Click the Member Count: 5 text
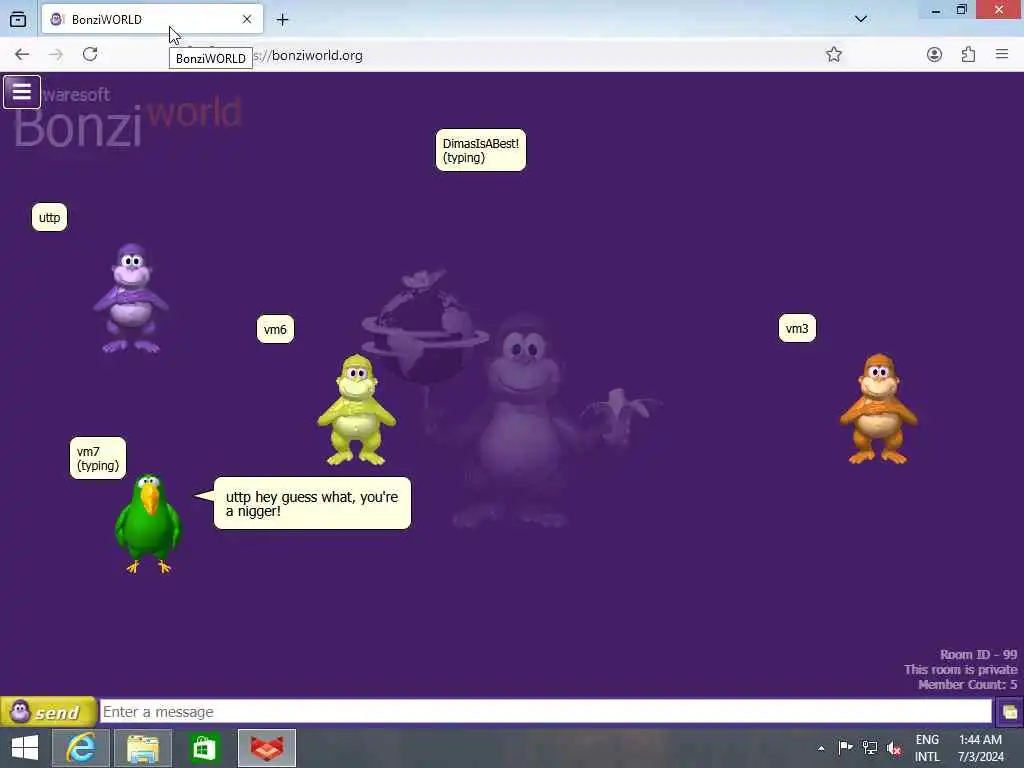1024x768 pixels. (967, 684)
